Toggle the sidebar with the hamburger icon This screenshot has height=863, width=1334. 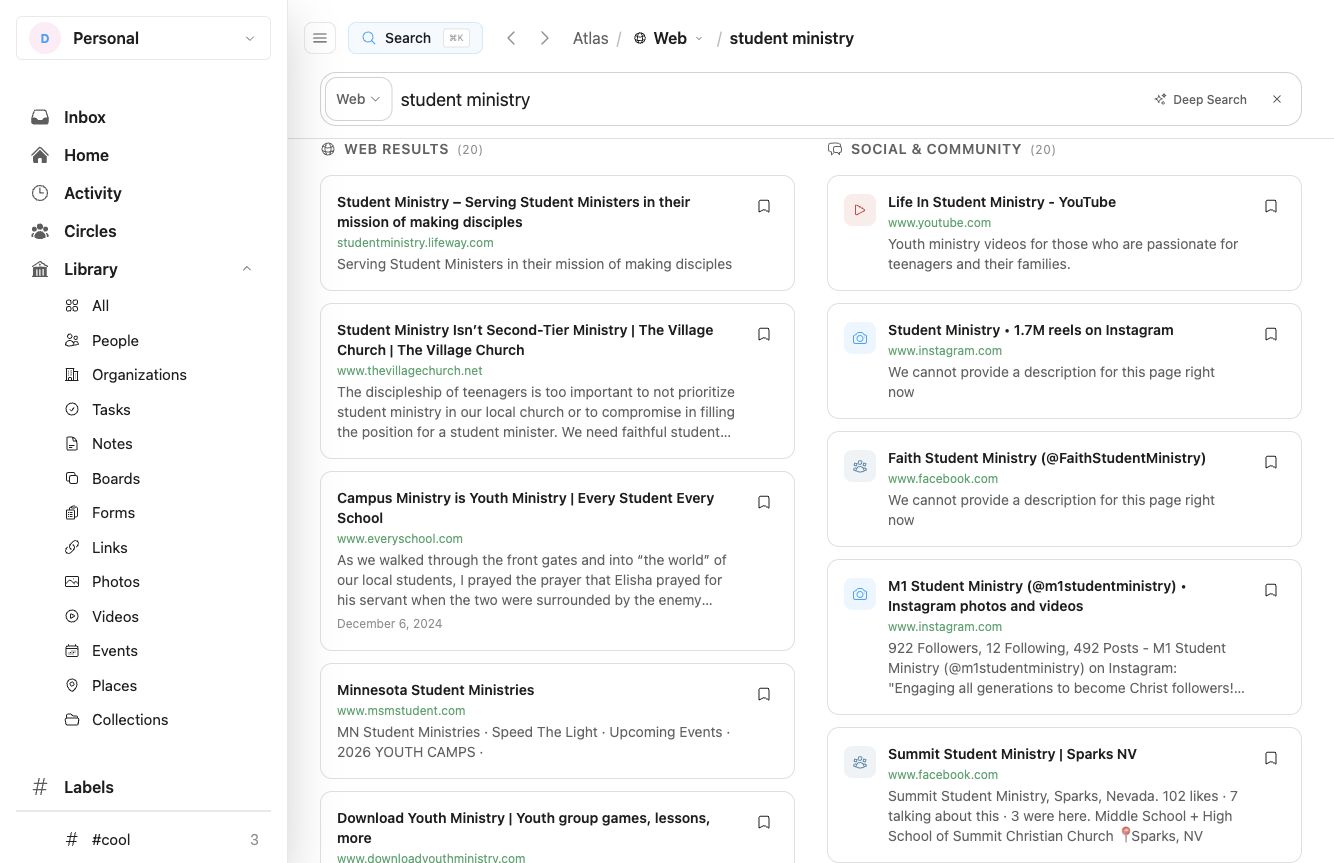tap(320, 38)
